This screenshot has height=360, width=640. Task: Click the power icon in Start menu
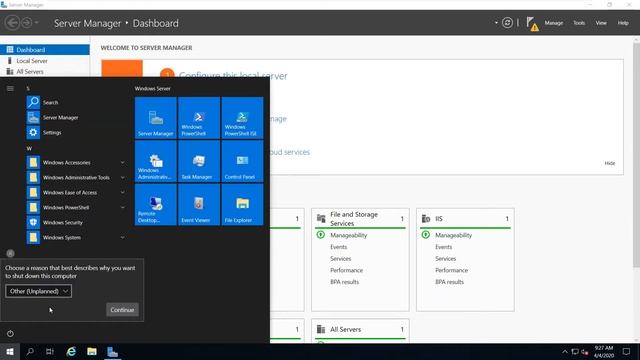click(x=10, y=333)
